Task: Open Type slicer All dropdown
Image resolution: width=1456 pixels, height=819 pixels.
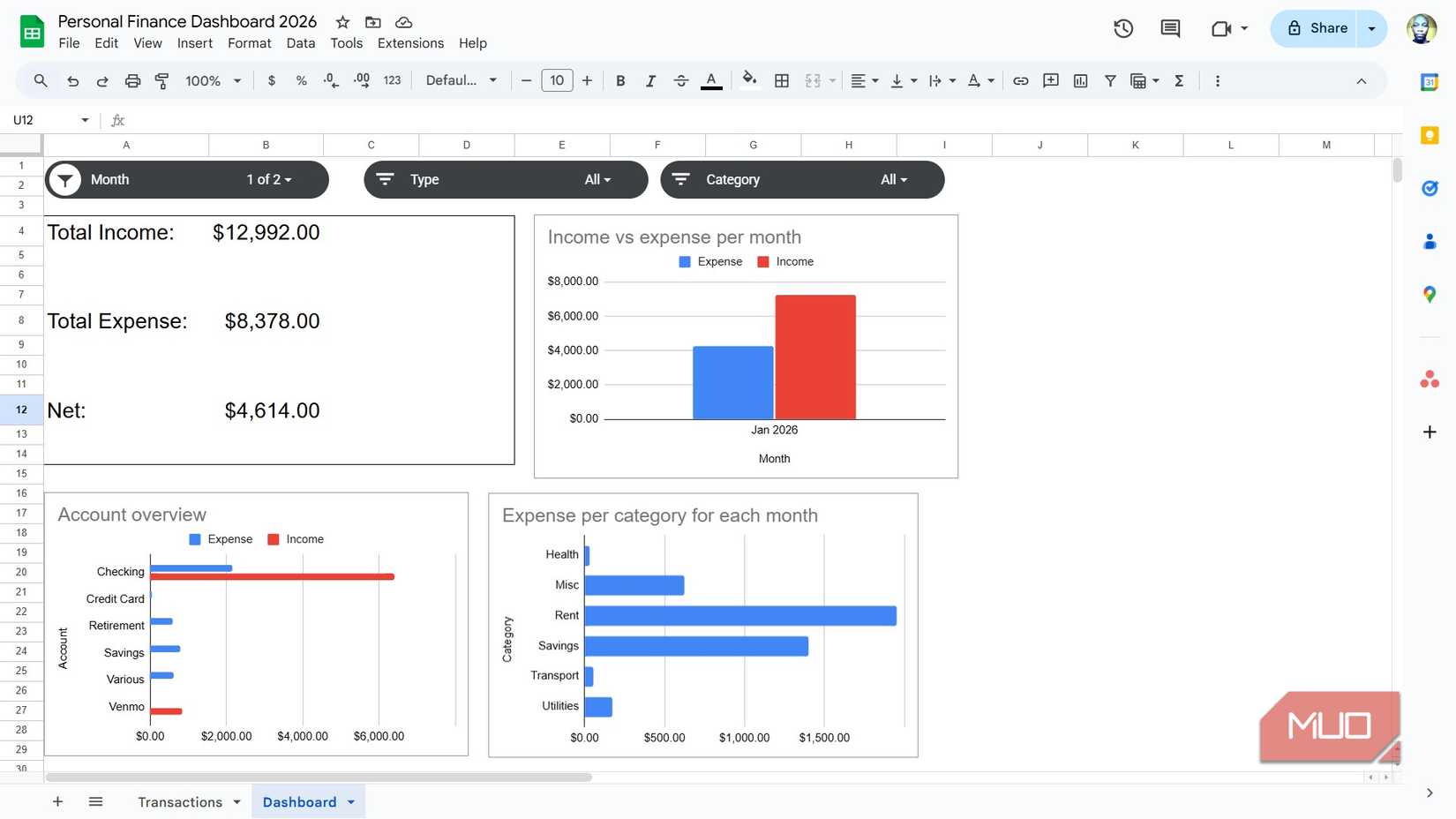Action: tap(597, 180)
